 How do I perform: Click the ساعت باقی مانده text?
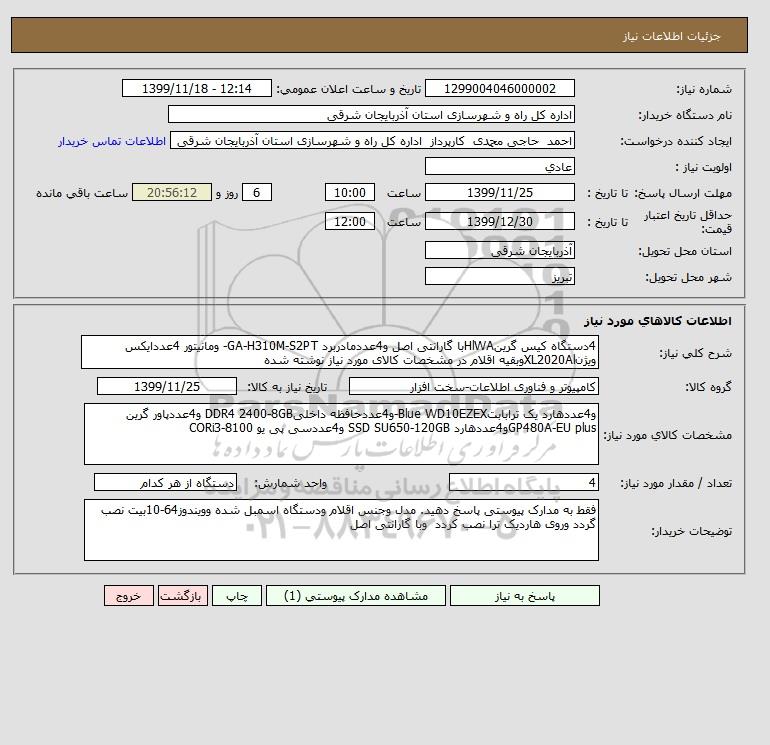82,193
